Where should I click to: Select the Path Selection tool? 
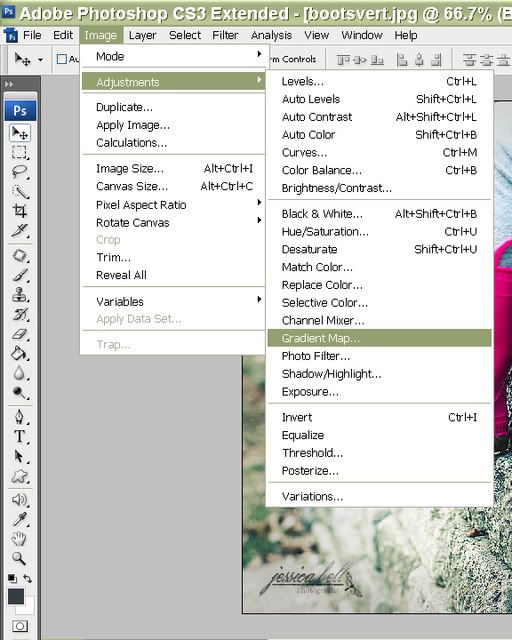pos(20,456)
